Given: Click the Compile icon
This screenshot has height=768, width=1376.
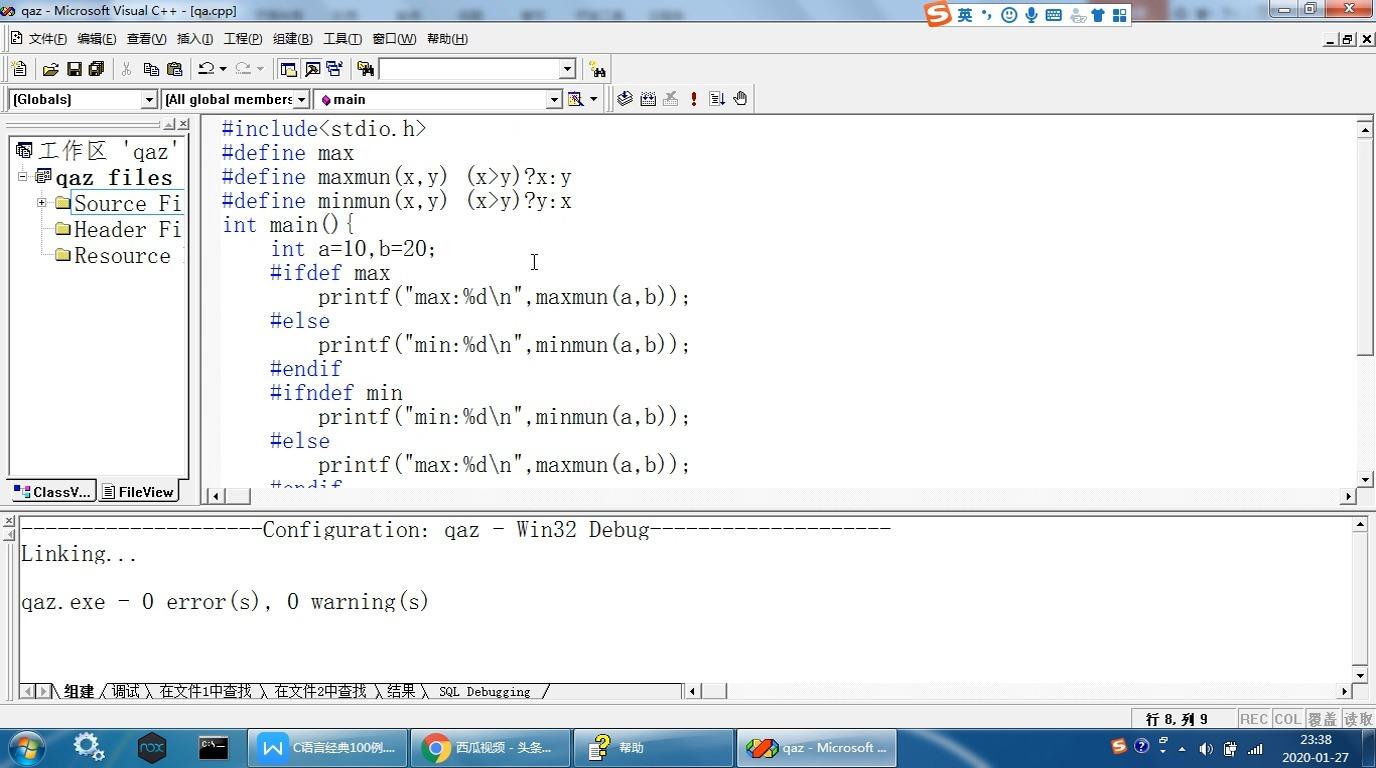Looking at the screenshot, I should coord(624,99).
